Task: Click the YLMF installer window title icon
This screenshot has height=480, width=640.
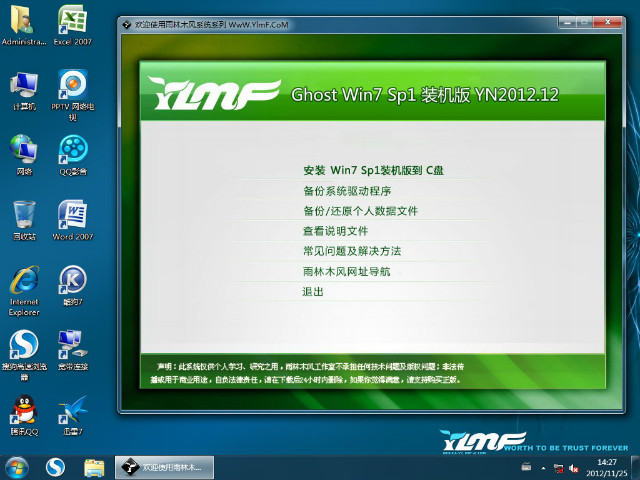Action: pyautogui.click(x=127, y=25)
